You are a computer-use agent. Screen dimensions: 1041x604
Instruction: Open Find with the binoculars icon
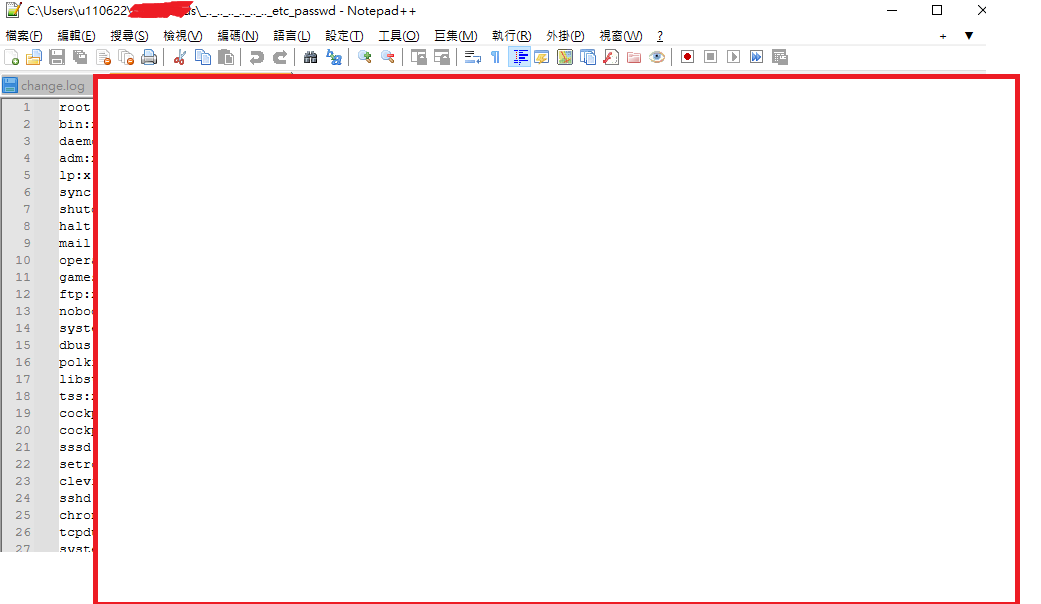click(310, 57)
